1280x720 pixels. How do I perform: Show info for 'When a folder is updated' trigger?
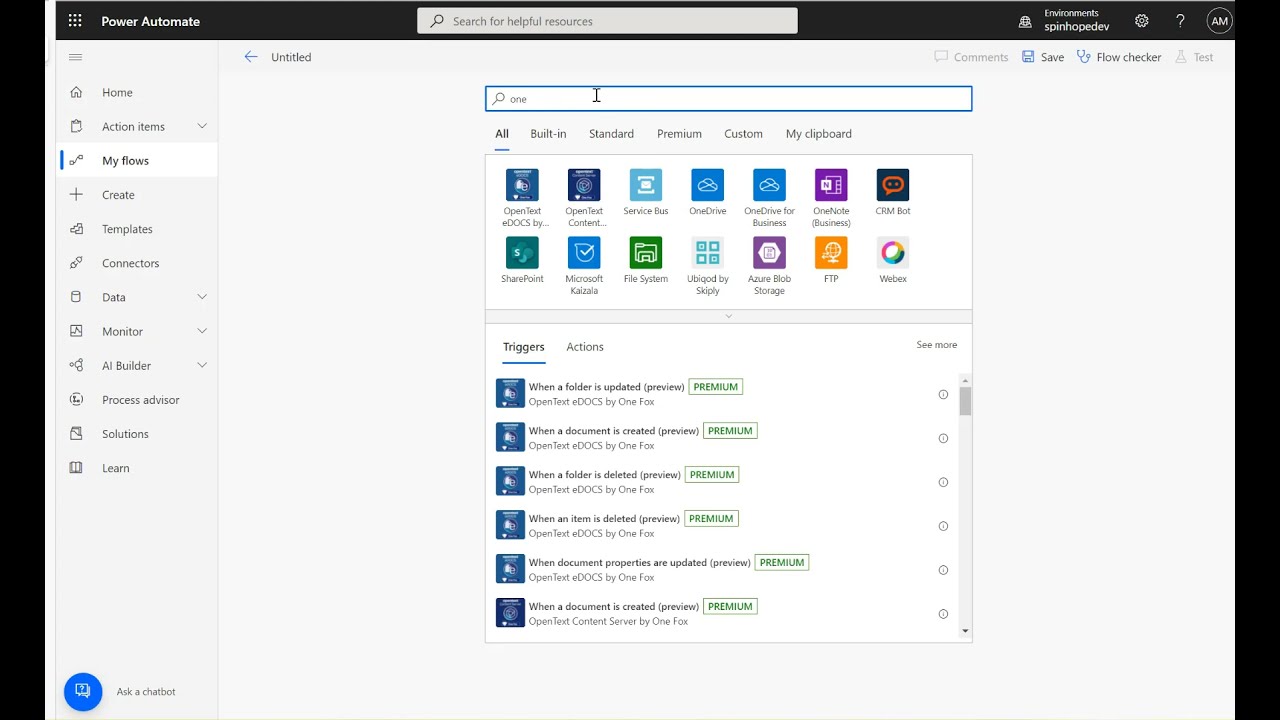coord(943,394)
